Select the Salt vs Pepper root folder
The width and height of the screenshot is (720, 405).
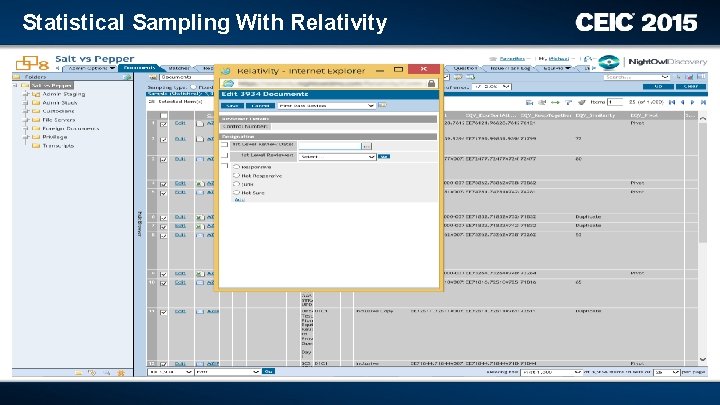(51, 85)
